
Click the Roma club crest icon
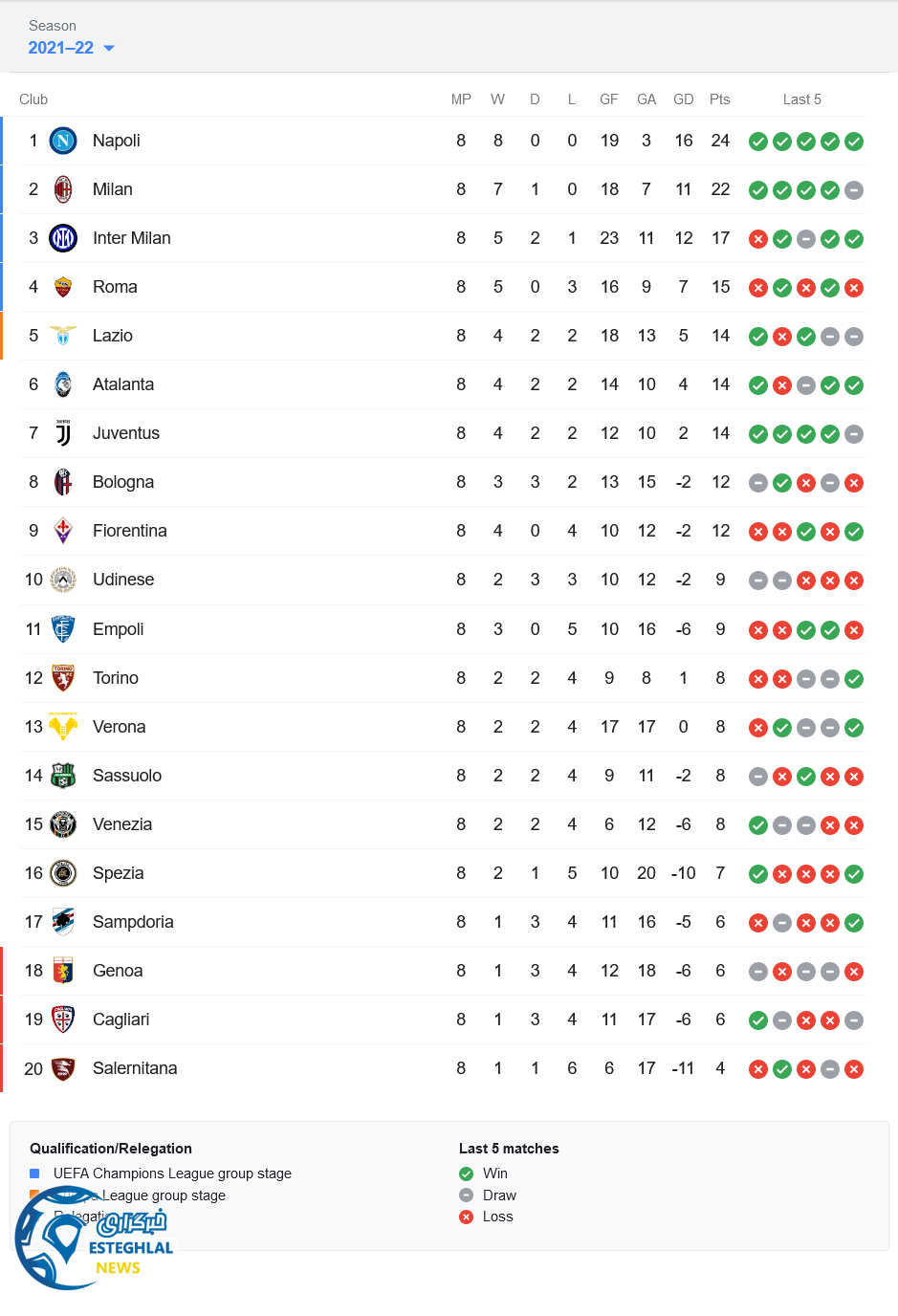click(63, 287)
